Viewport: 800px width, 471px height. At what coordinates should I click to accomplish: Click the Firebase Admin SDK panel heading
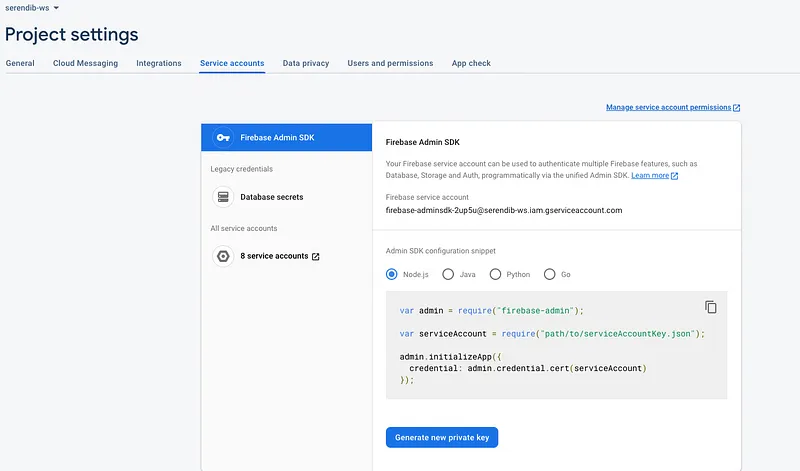pyautogui.click(x=422, y=142)
